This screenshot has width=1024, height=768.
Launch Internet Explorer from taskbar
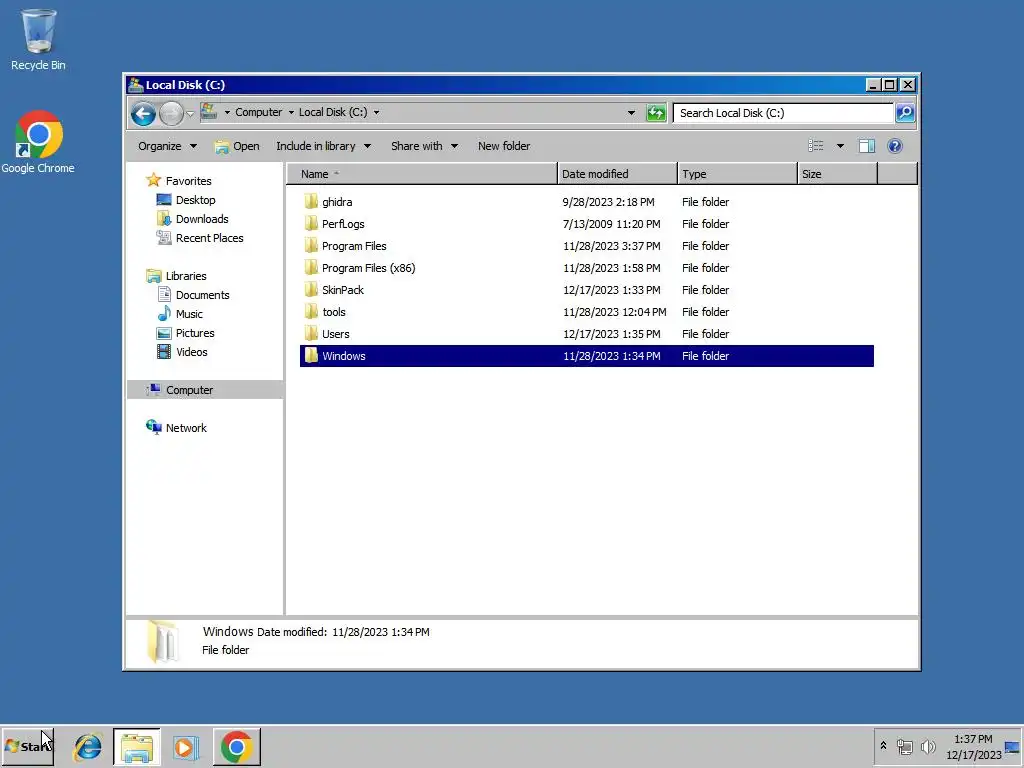(88, 746)
